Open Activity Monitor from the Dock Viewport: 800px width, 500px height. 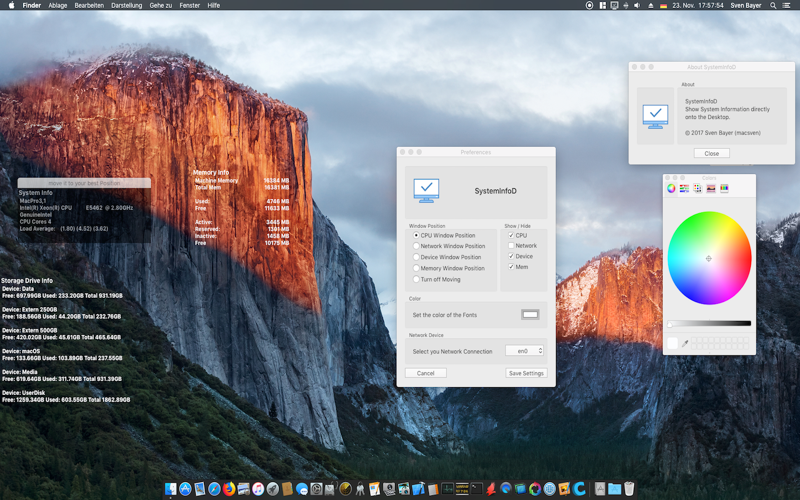click(x=447, y=489)
